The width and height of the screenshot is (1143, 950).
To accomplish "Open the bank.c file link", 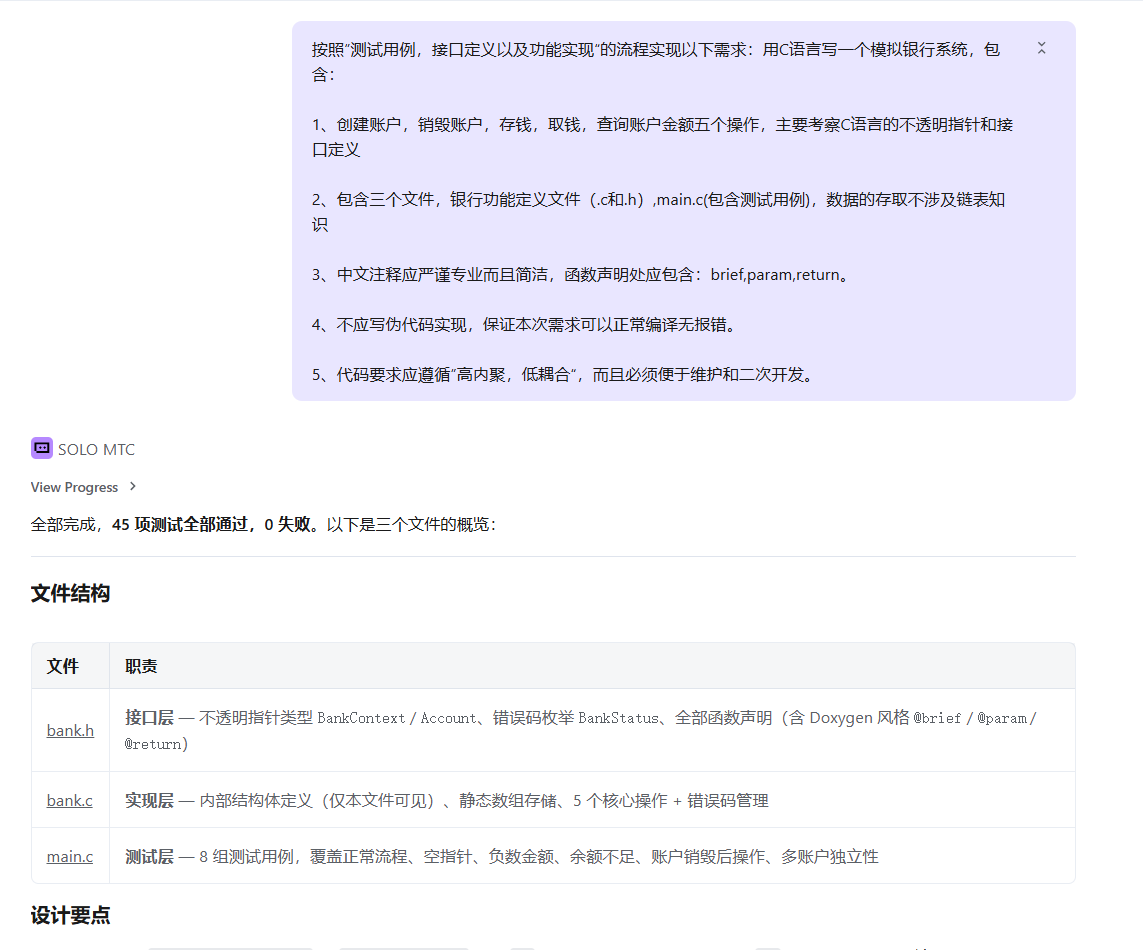I will click(x=70, y=800).
